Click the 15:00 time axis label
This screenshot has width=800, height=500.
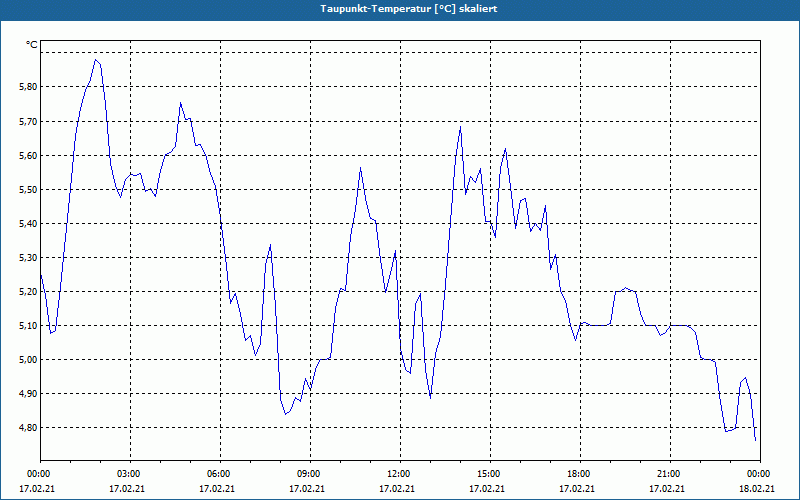click(x=490, y=474)
